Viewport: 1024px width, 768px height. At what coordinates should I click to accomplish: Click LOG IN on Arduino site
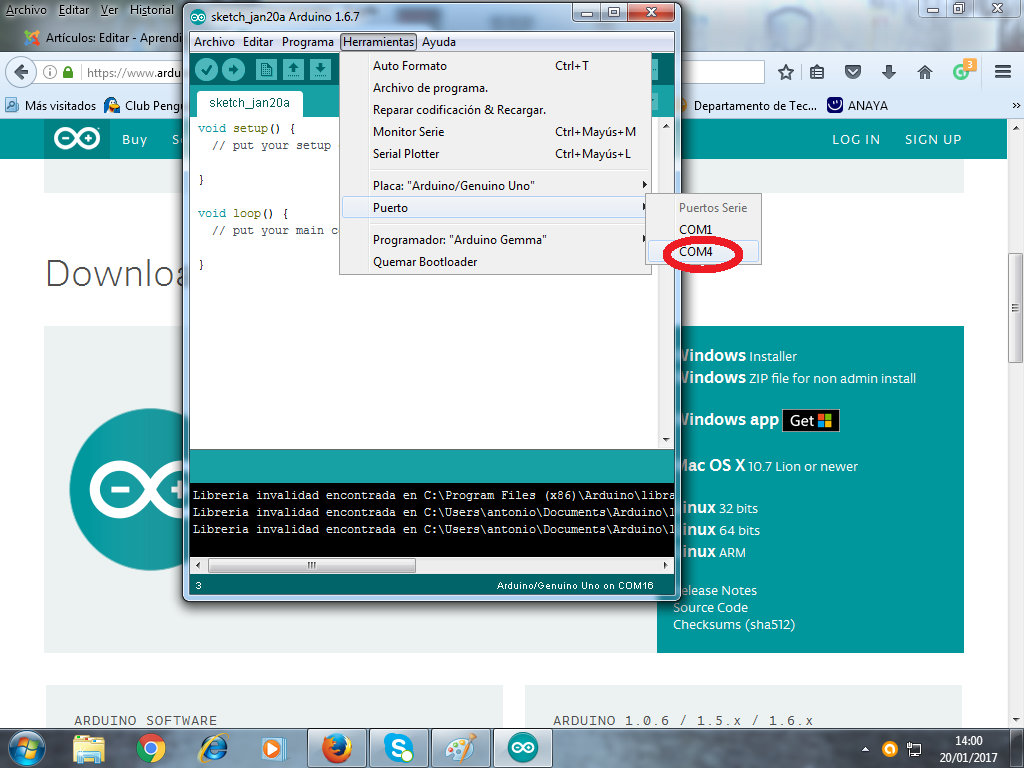pos(856,139)
